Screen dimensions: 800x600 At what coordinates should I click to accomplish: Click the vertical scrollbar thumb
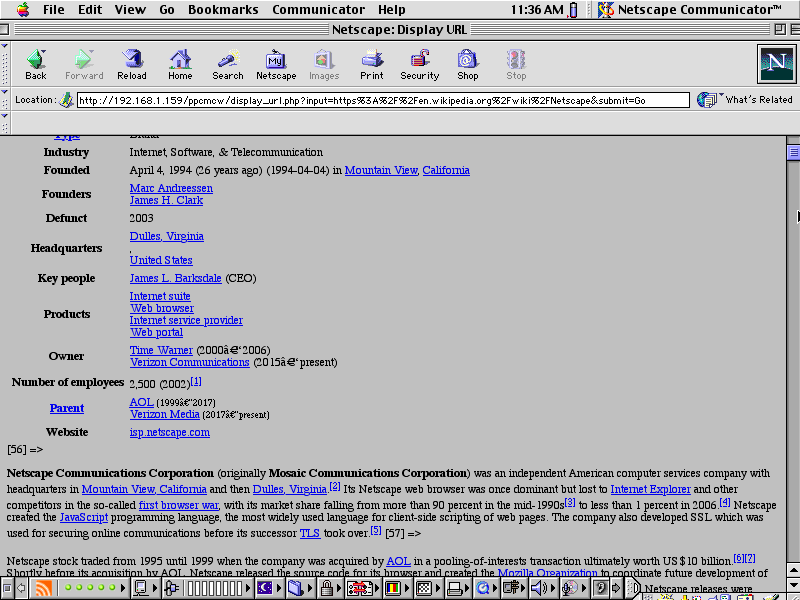pyautogui.click(x=793, y=152)
